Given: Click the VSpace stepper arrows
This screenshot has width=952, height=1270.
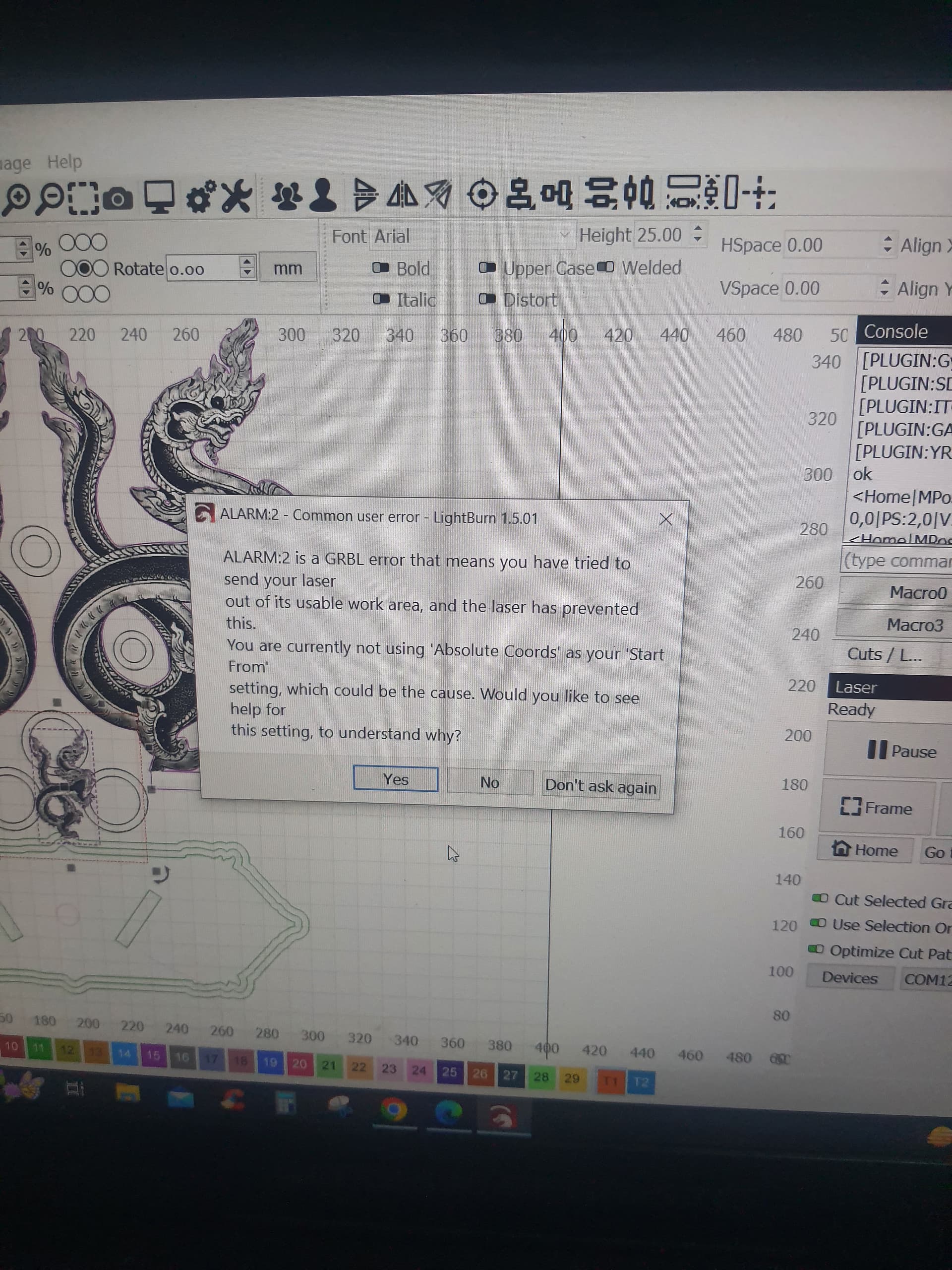Looking at the screenshot, I should tap(884, 288).
